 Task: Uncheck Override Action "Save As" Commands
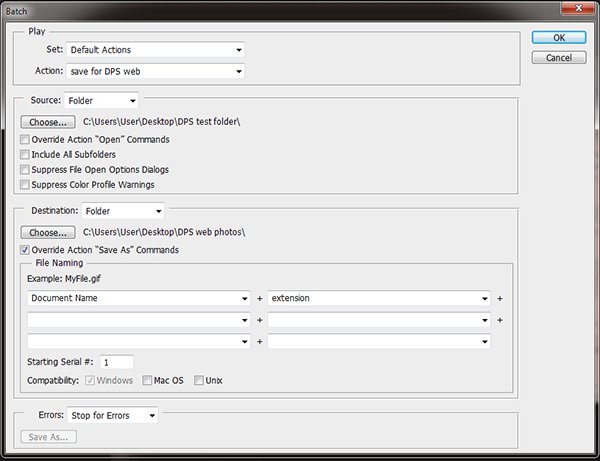[x=25, y=250]
